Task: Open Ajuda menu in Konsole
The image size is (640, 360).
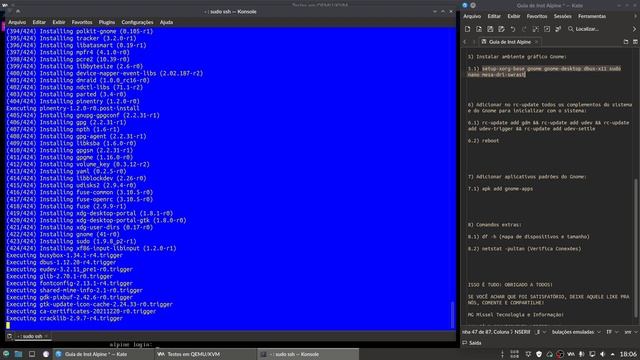Action: pos(167,22)
